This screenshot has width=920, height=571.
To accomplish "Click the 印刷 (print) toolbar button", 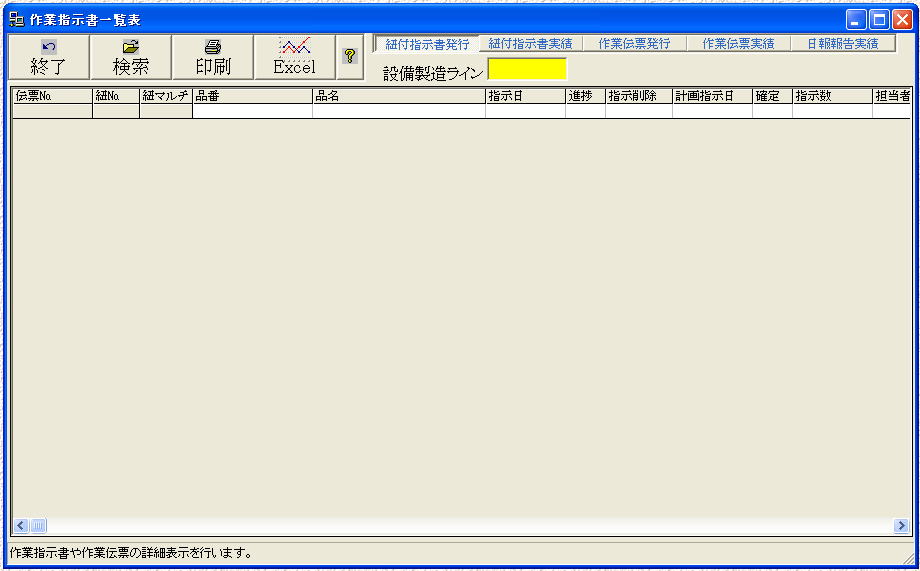I will pyautogui.click(x=213, y=57).
